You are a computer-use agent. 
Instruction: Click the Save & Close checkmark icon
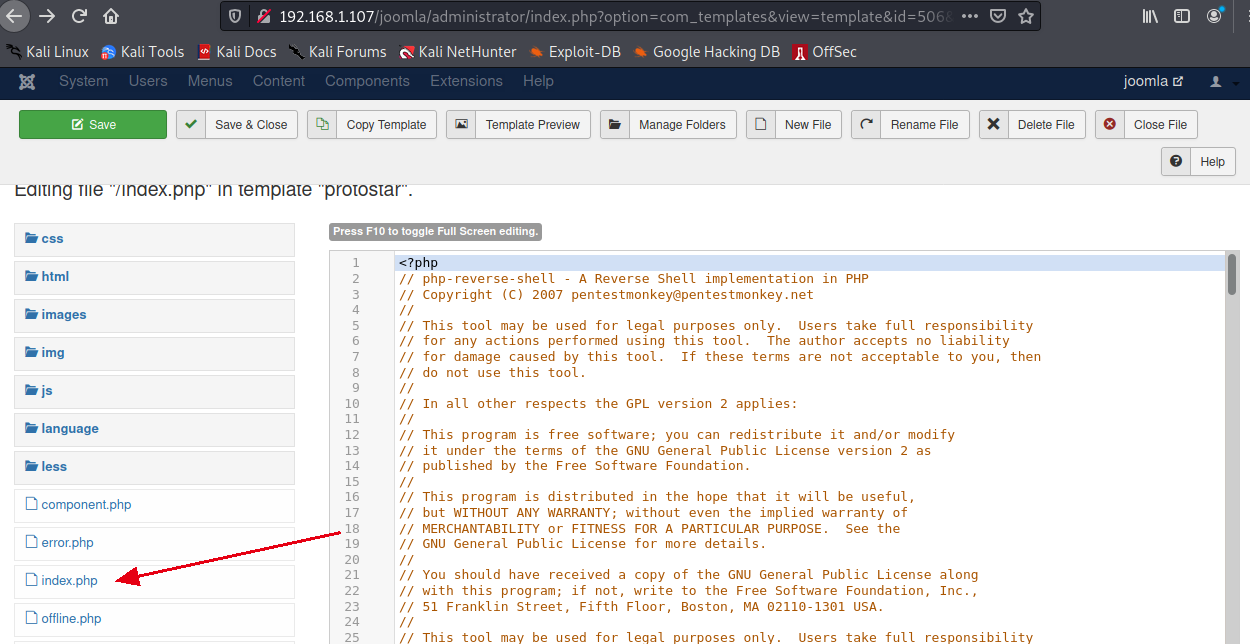pyautogui.click(x=191, y=124)
